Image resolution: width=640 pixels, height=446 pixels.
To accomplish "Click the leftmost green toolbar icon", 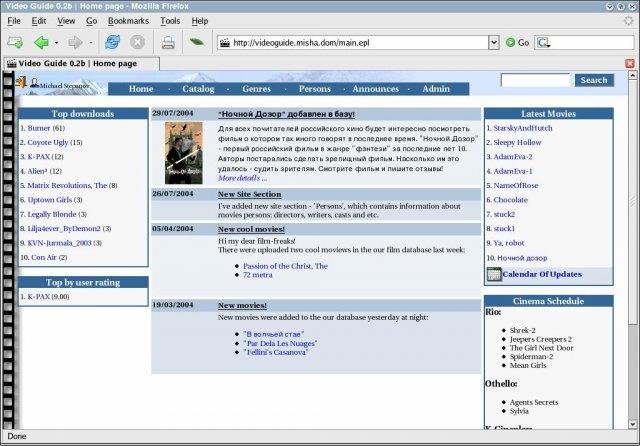I will pyautogui.click(x=15, y=42).
